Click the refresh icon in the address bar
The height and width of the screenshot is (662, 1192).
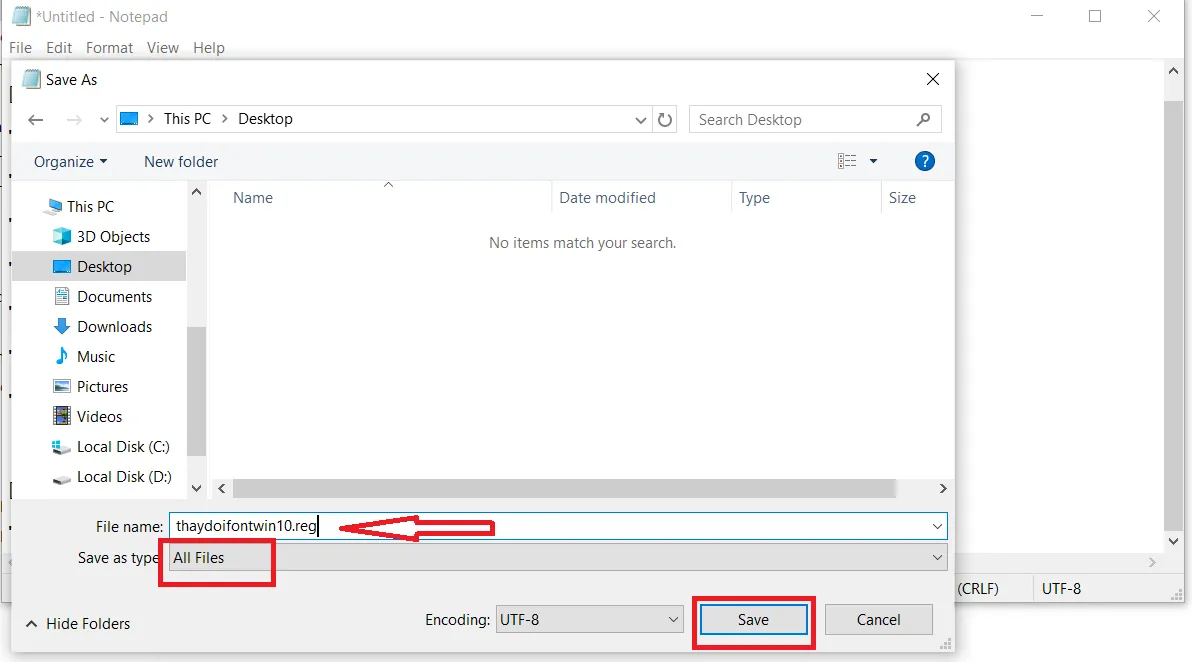[x=666, y=119]
